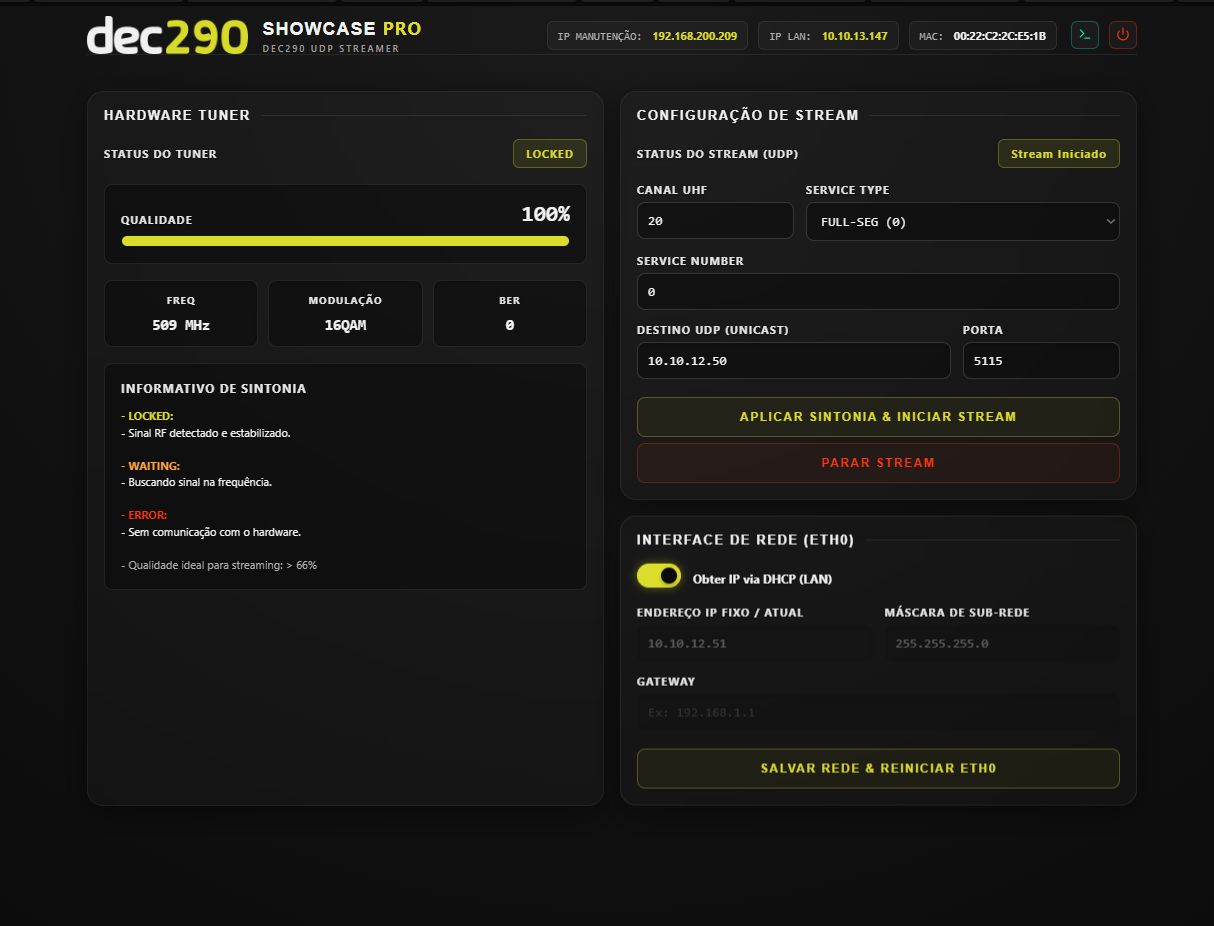Click the Modulação 16QAM card
1214x926 pixels.
coord(345,314)
